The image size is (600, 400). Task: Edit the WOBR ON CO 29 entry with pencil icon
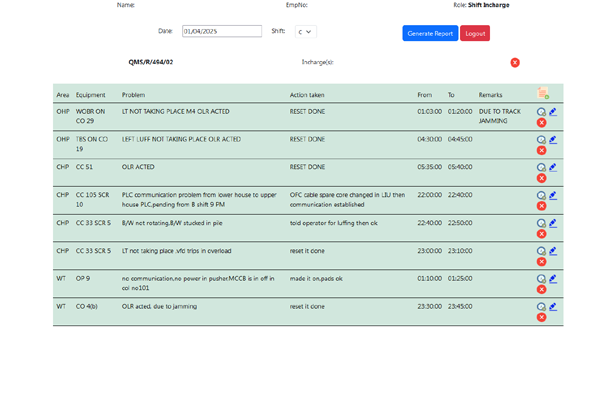point(553,112)
